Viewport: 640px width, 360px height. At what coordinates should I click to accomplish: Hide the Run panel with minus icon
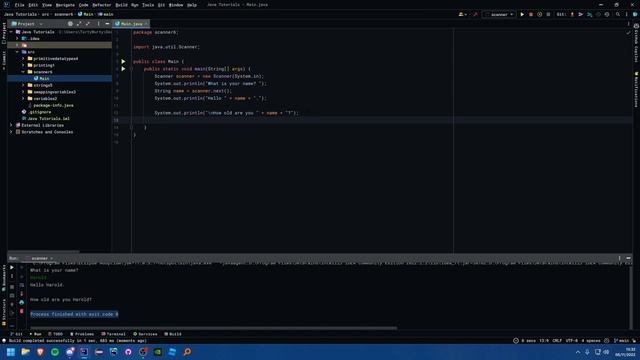point(629,258)
